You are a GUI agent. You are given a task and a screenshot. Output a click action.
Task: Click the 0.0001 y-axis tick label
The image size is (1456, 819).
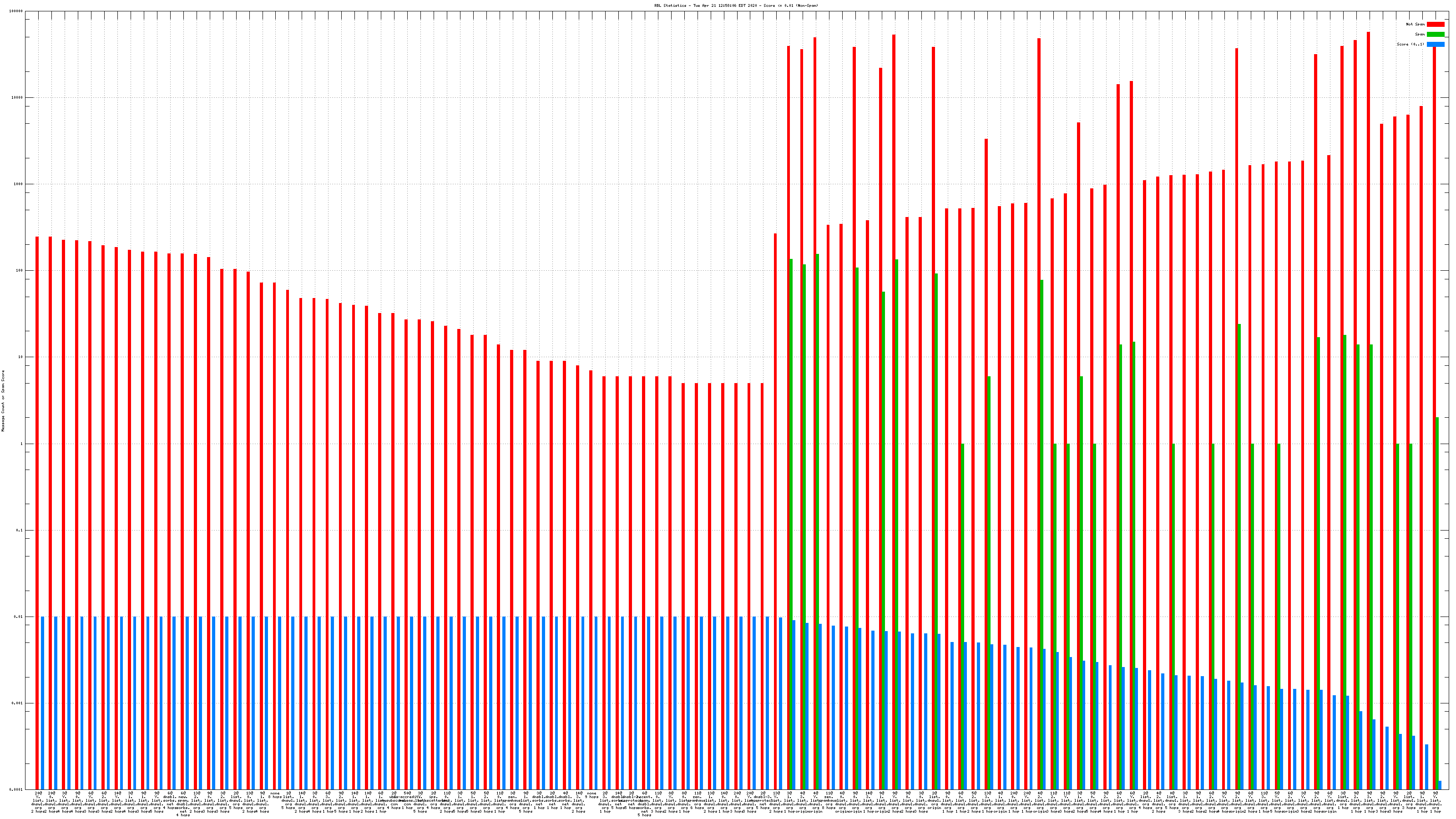(x=16, y=789)
